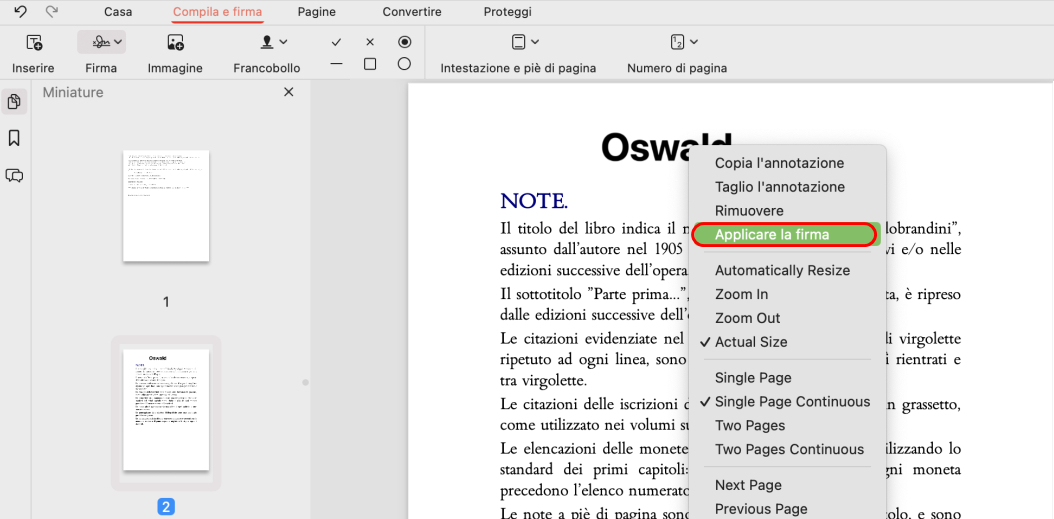Click the Immagine insert image icon

175,42
